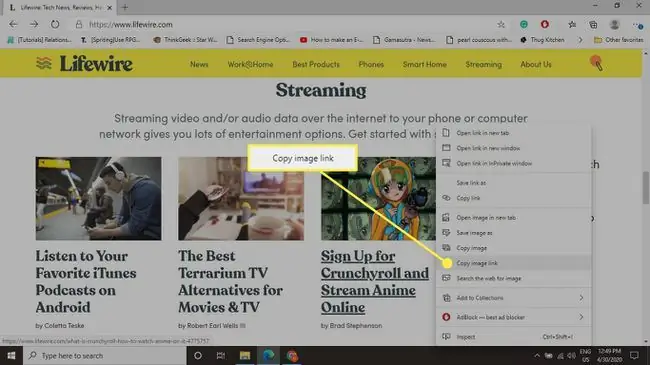Select Search the web for image
Screen dimensions: 650x365
(x=514, y=278)
